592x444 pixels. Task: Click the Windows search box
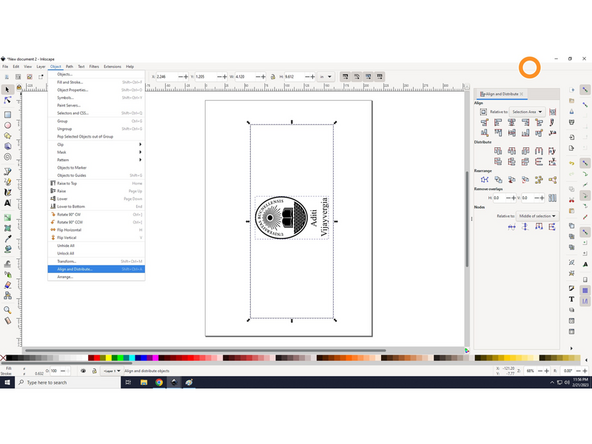coord(68,382)
